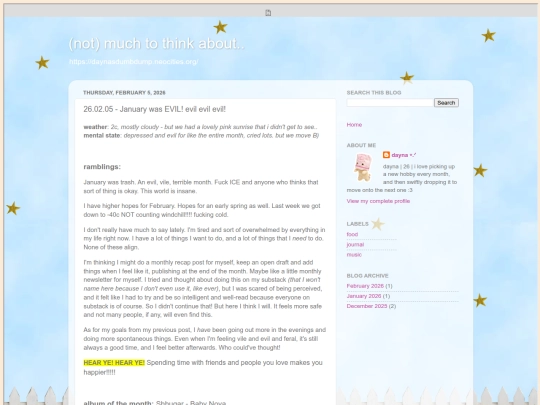The width and height of the screenshot is (540, 405).
Task: Open the dayna profile avatar image
Action: (x=363, y=167)
